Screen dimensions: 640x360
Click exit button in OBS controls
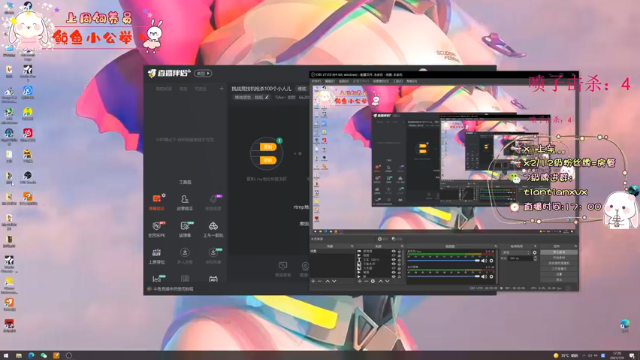pyautogui.click(x=559, y=279)
